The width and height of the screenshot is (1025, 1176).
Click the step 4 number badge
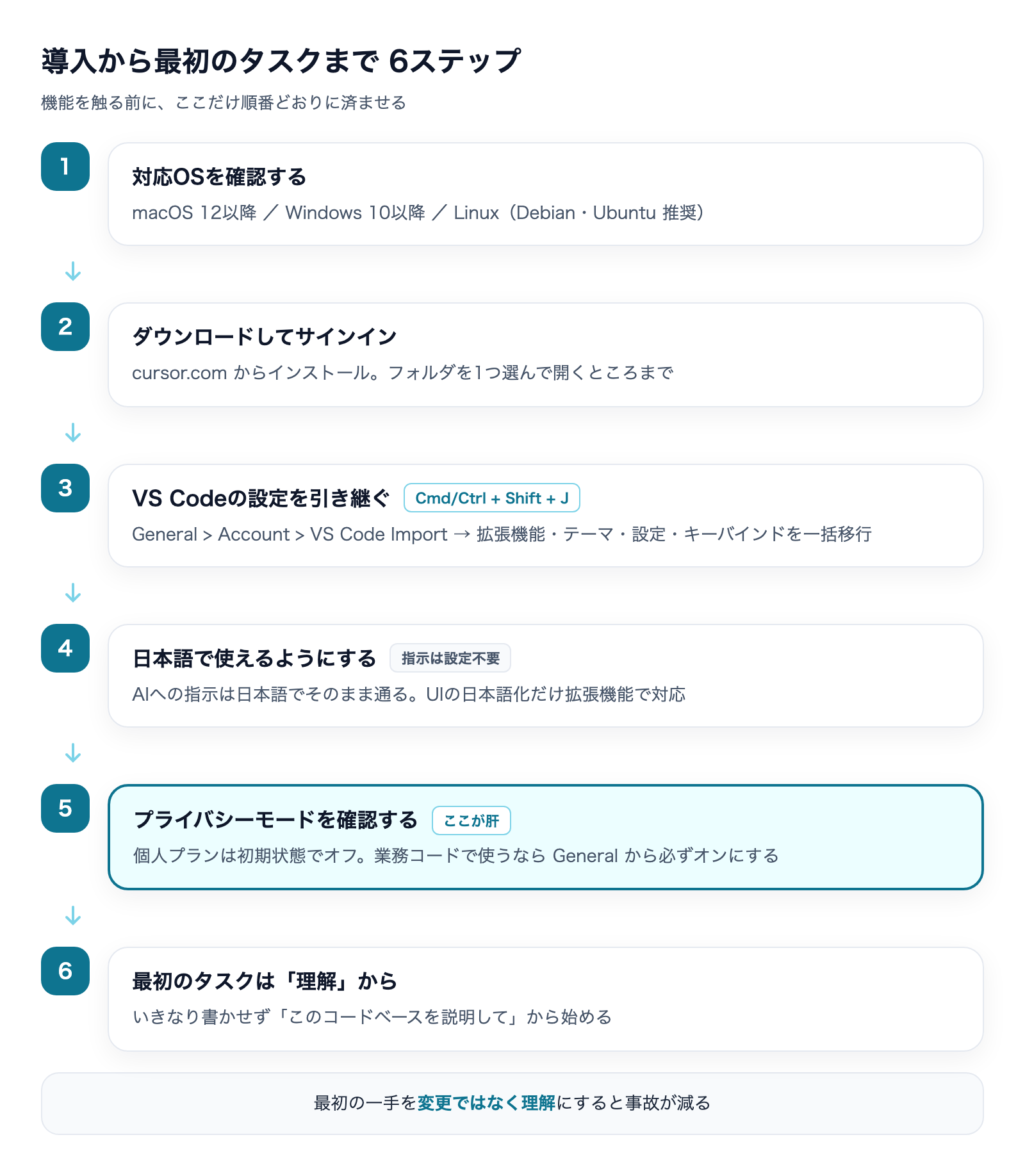click(65, 648)
